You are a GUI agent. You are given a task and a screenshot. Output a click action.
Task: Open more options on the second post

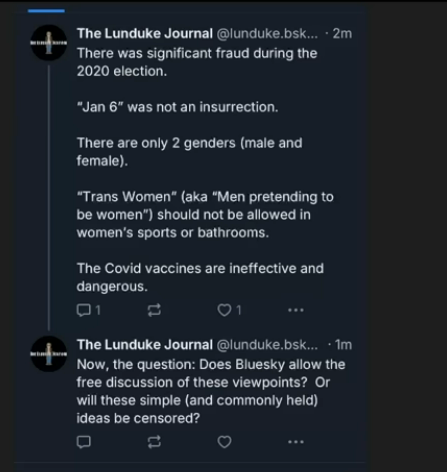[296, 442]
